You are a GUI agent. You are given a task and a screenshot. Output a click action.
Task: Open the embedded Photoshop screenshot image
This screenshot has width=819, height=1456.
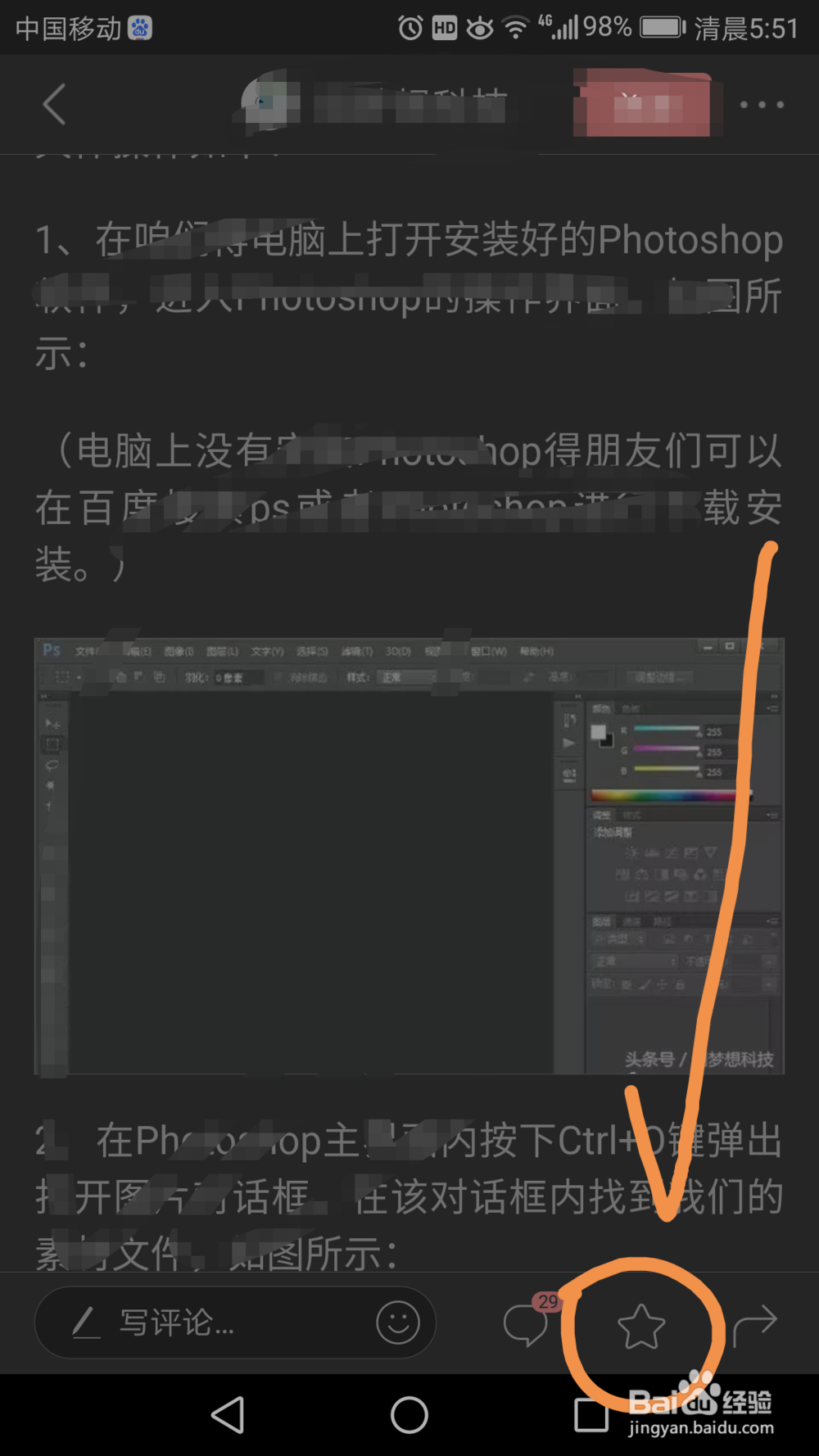[409, 856]
